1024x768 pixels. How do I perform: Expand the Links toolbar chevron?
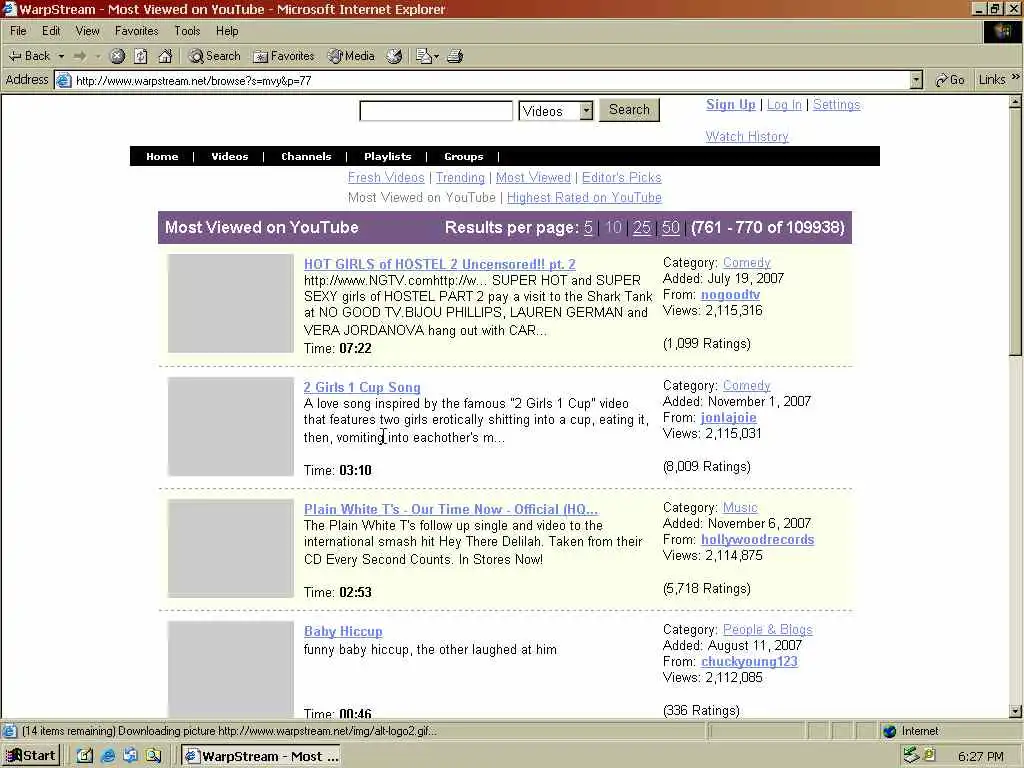pyautogui.click(x=1016, y=77)
